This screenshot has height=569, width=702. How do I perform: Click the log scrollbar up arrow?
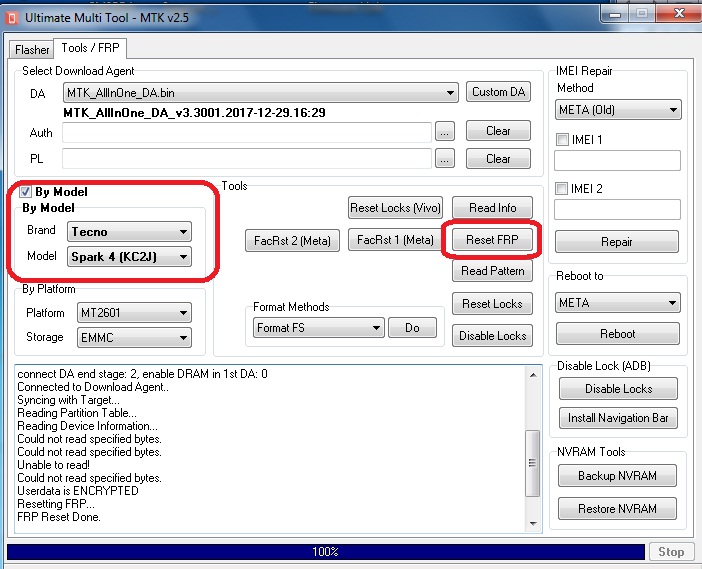tap(533, 375)
